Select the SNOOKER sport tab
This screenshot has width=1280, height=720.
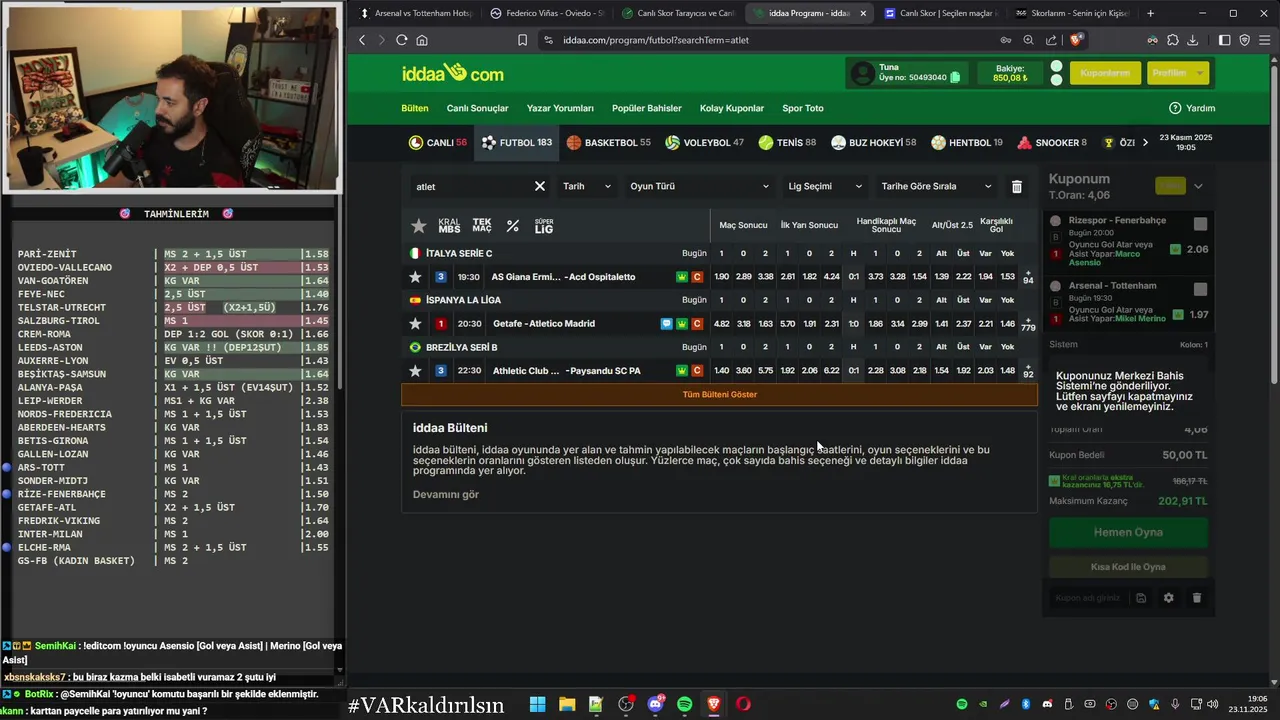point(1051,143)
